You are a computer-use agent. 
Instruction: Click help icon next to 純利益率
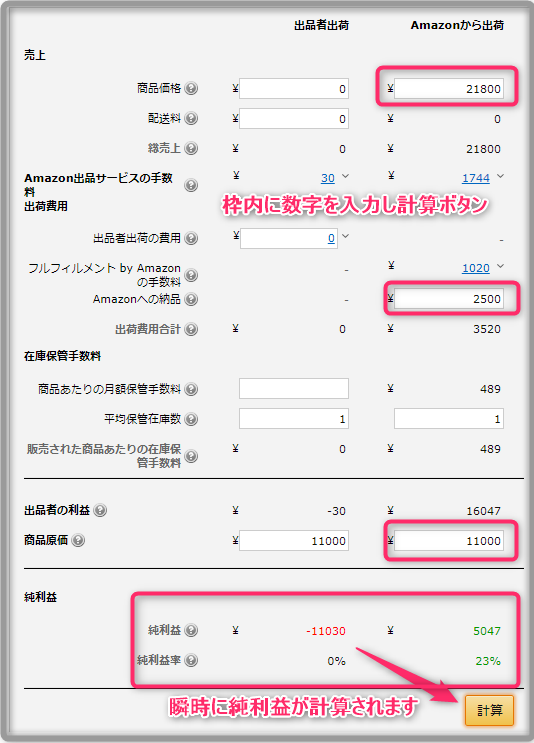pos(191,660)
